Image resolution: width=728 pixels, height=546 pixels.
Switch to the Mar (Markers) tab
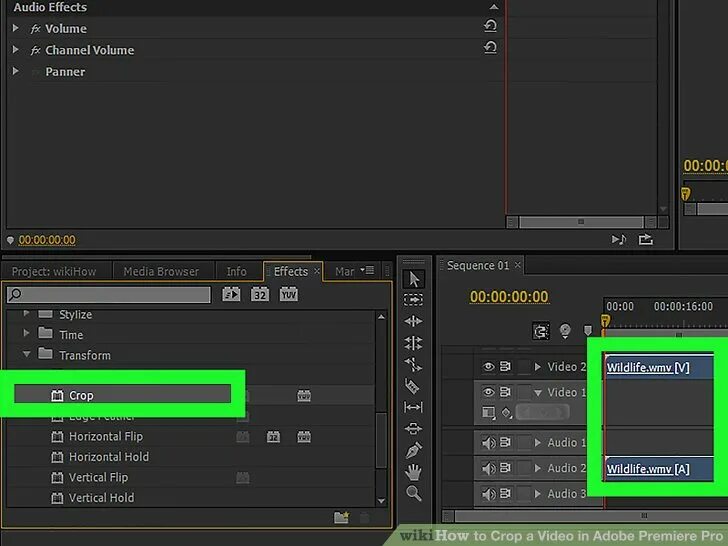(344, 272)
